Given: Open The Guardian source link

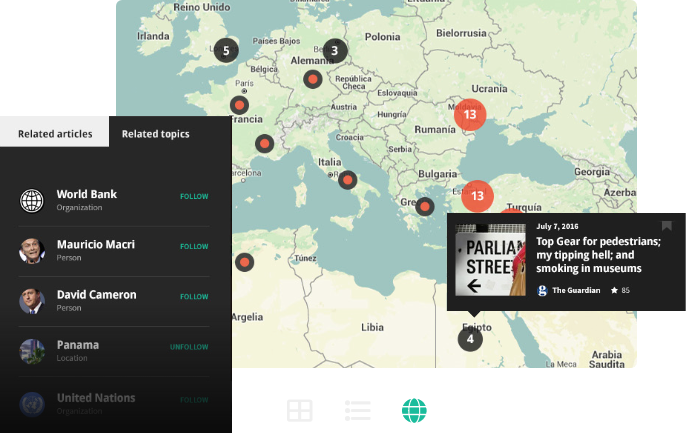Looking at the screenshot, I should tap(576, 290).
